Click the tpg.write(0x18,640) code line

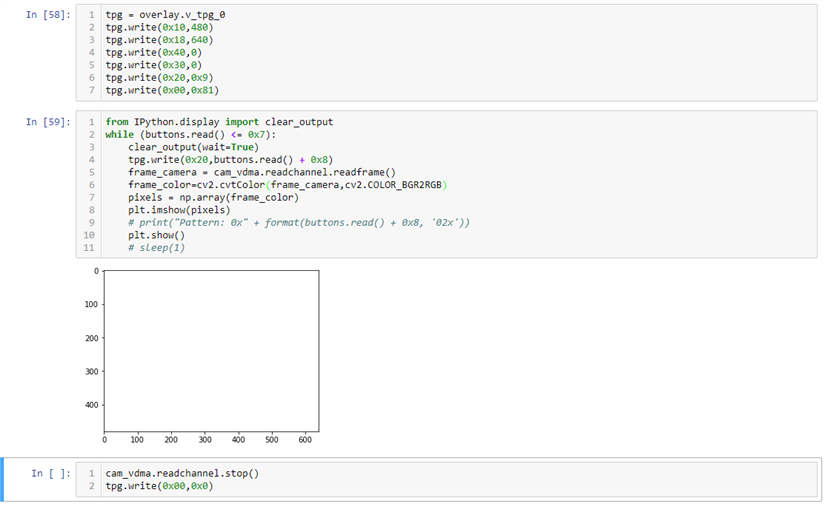pos(158,40)
